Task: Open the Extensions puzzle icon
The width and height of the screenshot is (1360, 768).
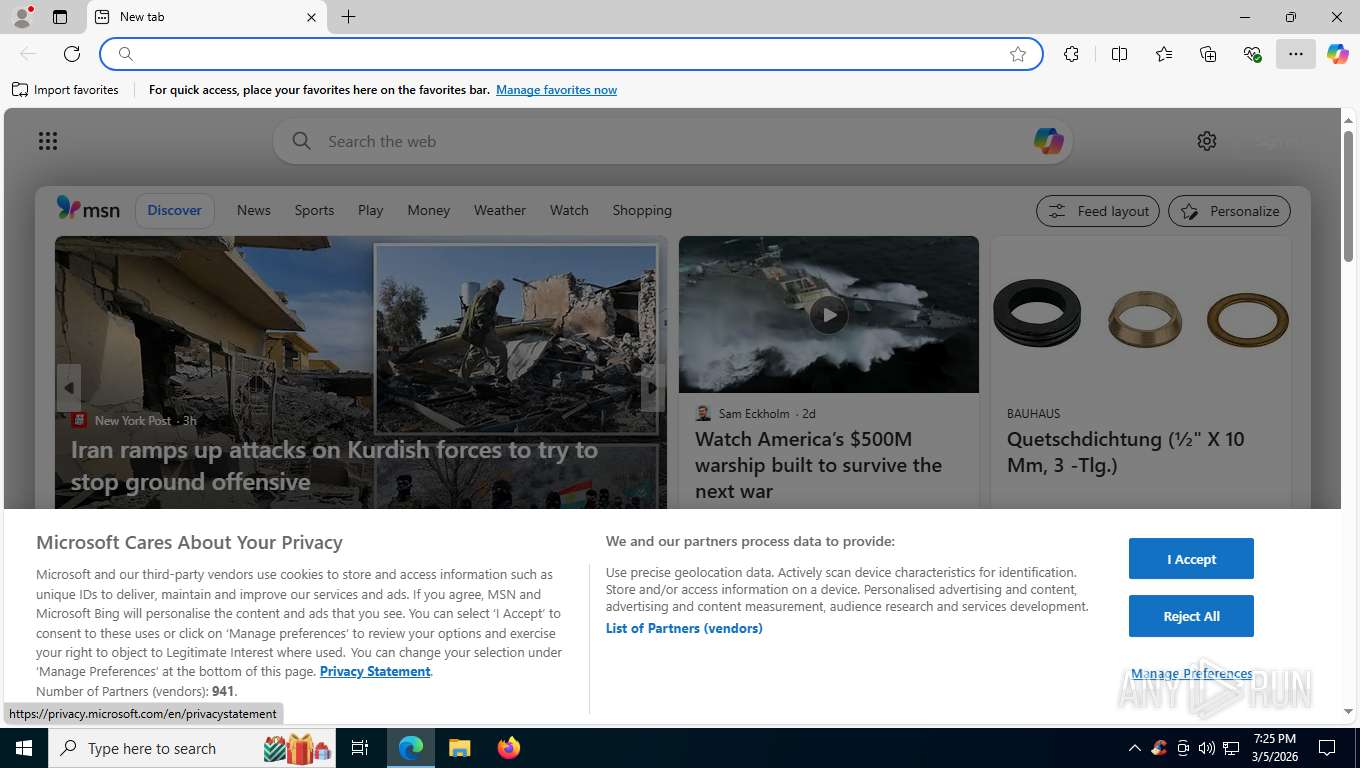Action: click(1072, 54)
